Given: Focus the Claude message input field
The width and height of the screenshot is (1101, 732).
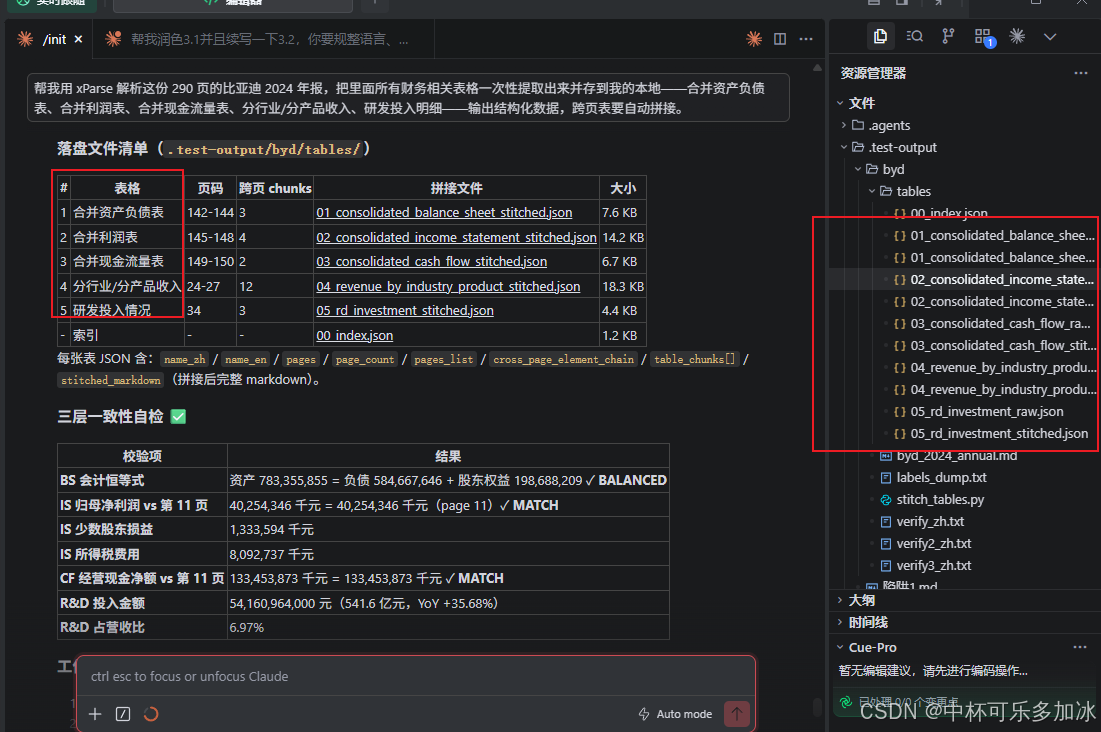Looking at the screenshot, I should (x=416, y=677).
